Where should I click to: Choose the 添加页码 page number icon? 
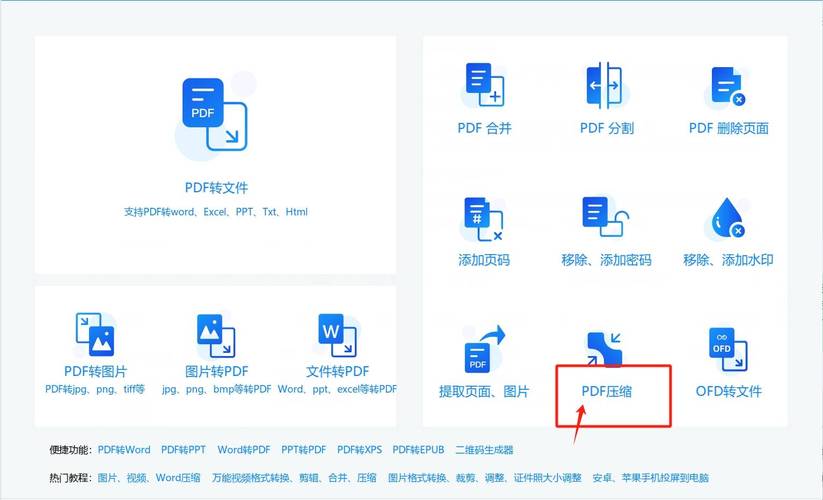[x=483, y=219]
